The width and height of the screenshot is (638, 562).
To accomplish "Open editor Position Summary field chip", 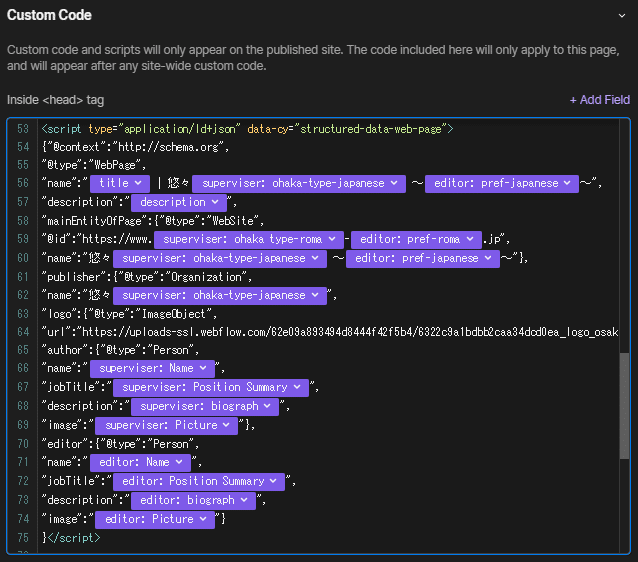I will pyautogui.click(x=199, y=481).
